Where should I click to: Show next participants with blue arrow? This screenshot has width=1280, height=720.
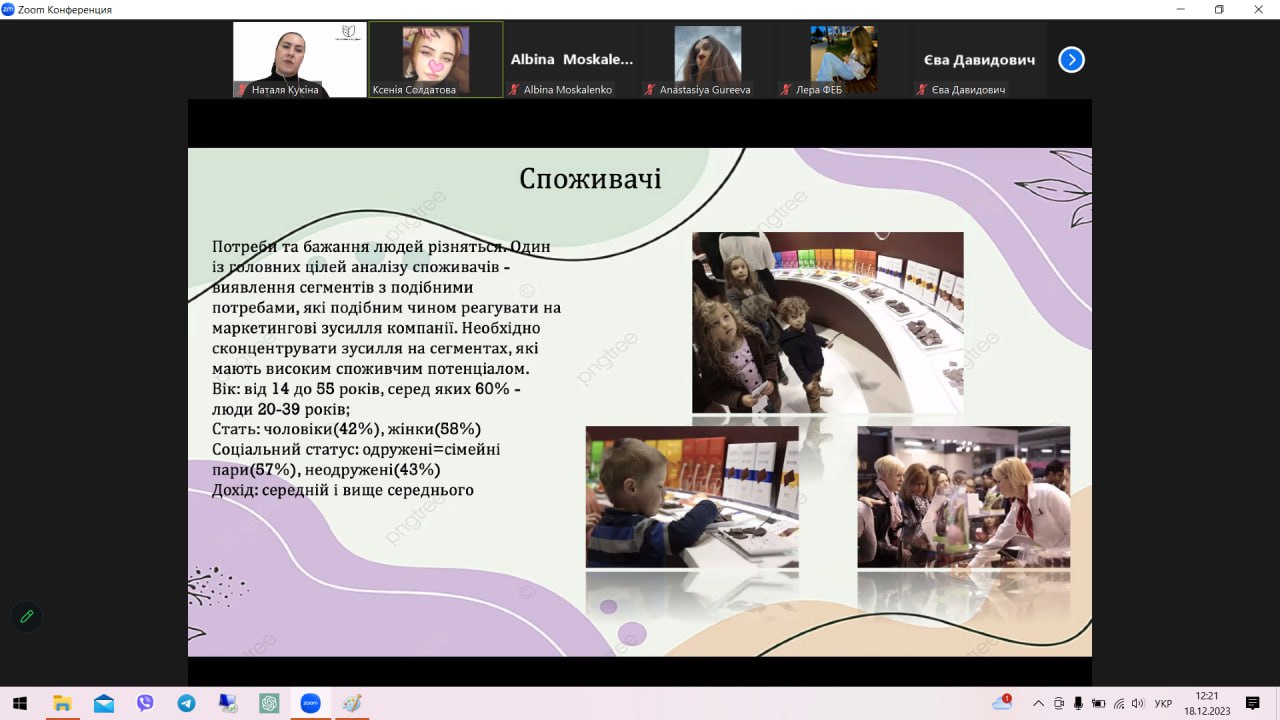pos(1071,60)
